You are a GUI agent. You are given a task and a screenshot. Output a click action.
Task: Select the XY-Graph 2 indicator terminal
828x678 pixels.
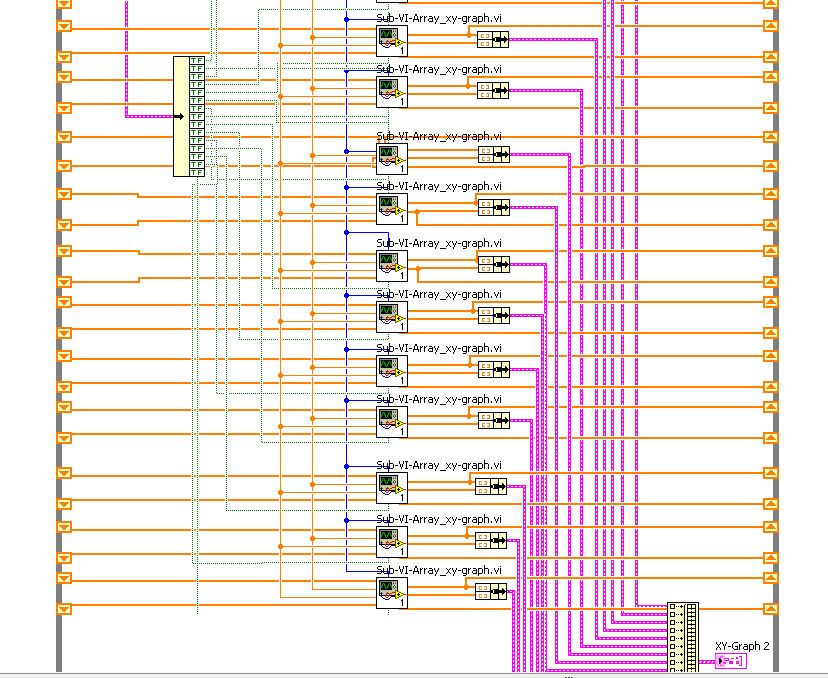[731, 661]
